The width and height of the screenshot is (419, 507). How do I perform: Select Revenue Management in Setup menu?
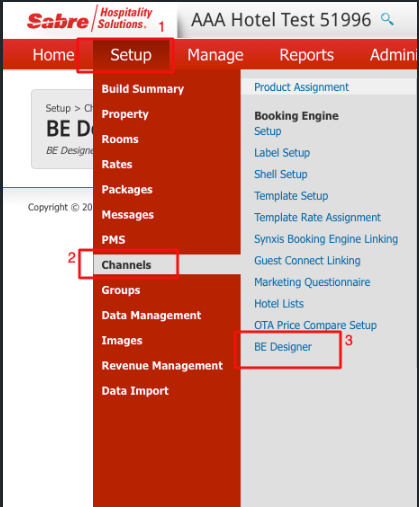[162, 366]
